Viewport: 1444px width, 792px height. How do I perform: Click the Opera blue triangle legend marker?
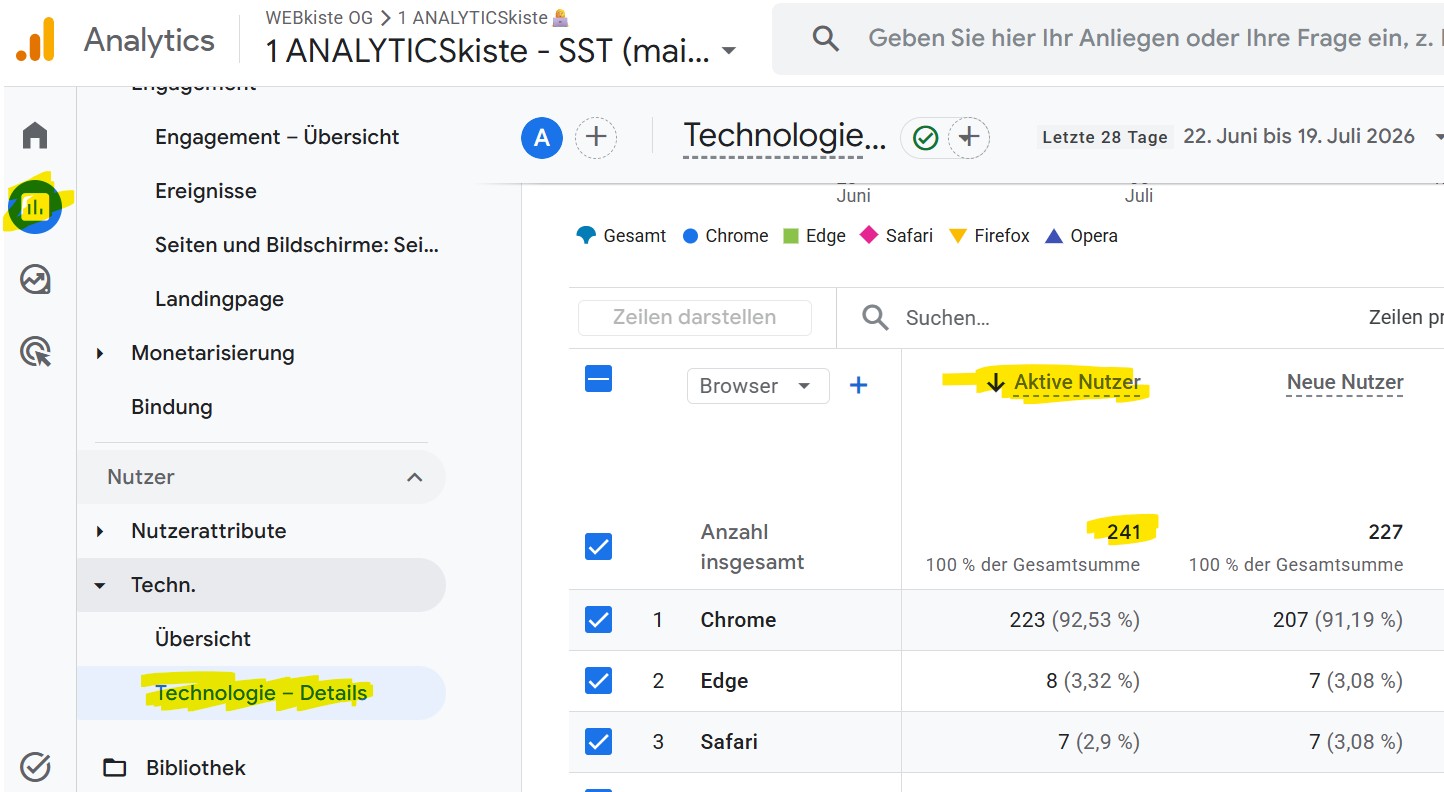1053,236
